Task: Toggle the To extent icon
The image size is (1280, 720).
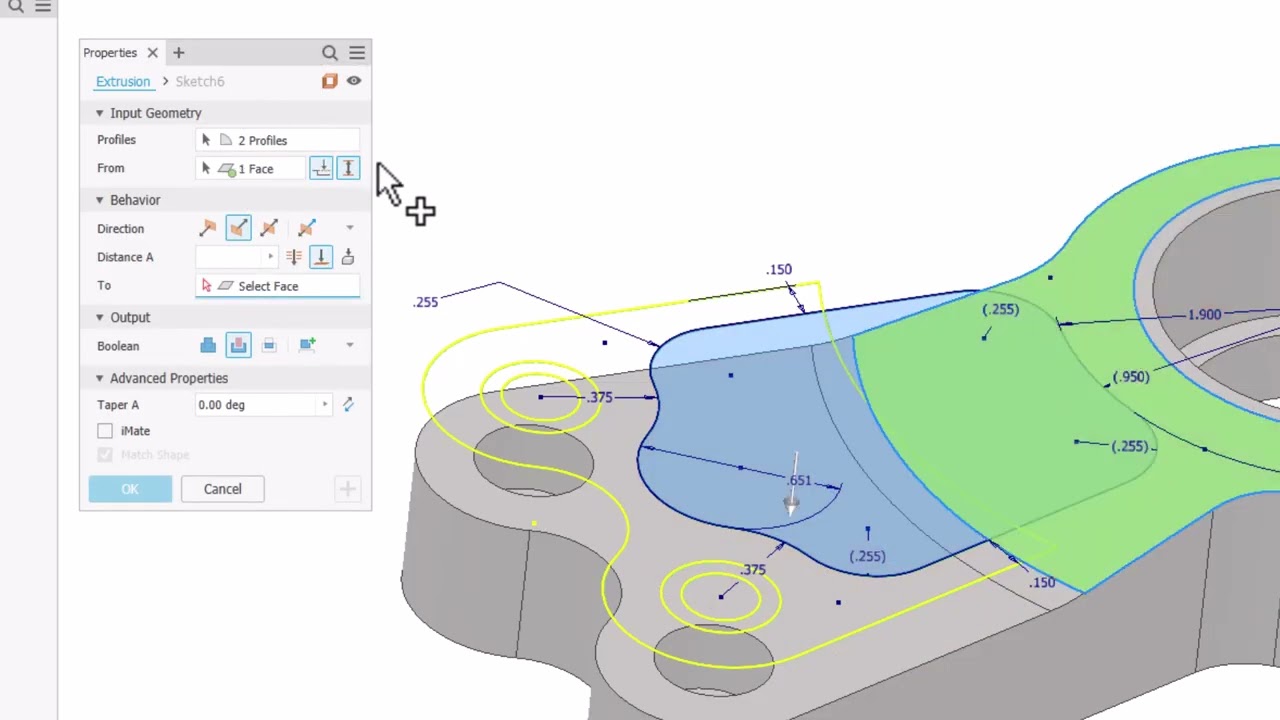Action: (321, 257)
